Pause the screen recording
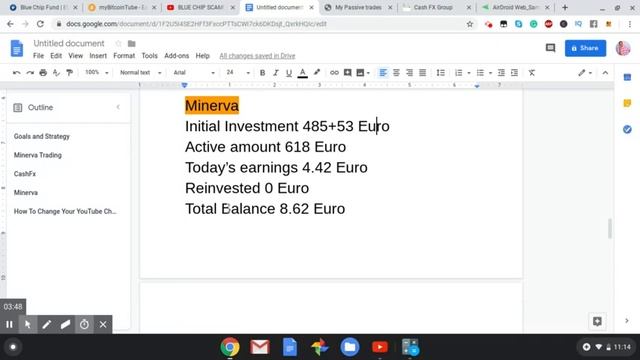Screen dimensions: 640x360 click(9, 324)
